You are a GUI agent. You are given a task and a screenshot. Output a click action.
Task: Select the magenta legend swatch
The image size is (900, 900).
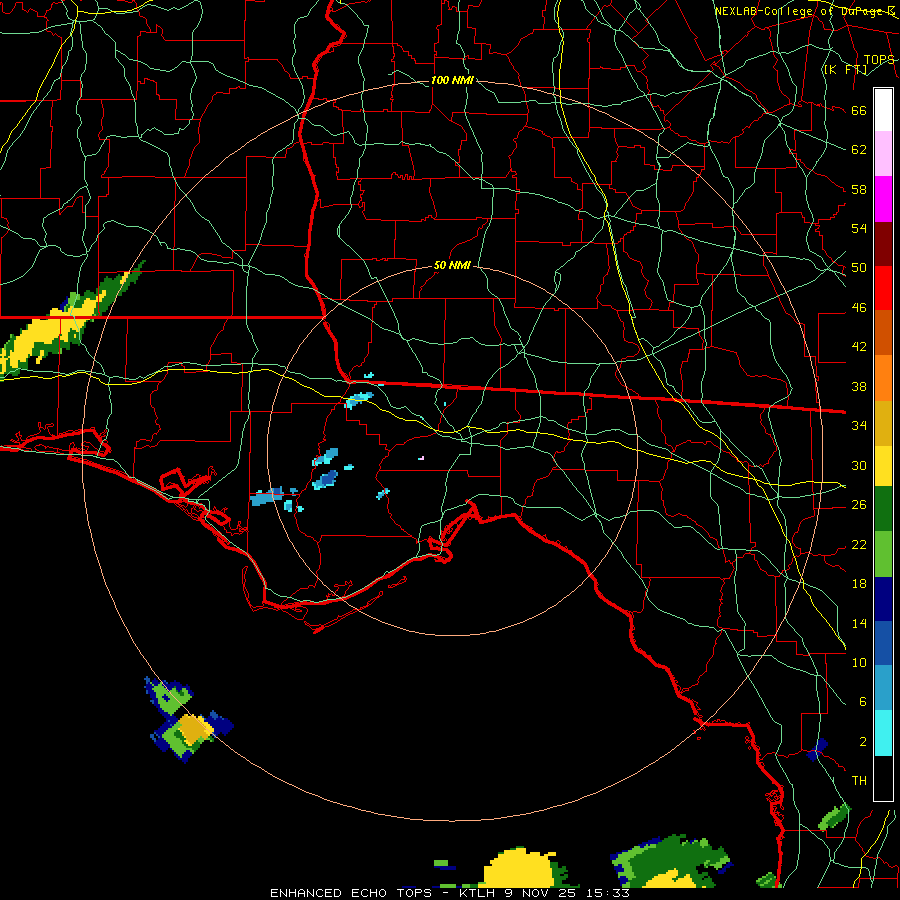883,199
